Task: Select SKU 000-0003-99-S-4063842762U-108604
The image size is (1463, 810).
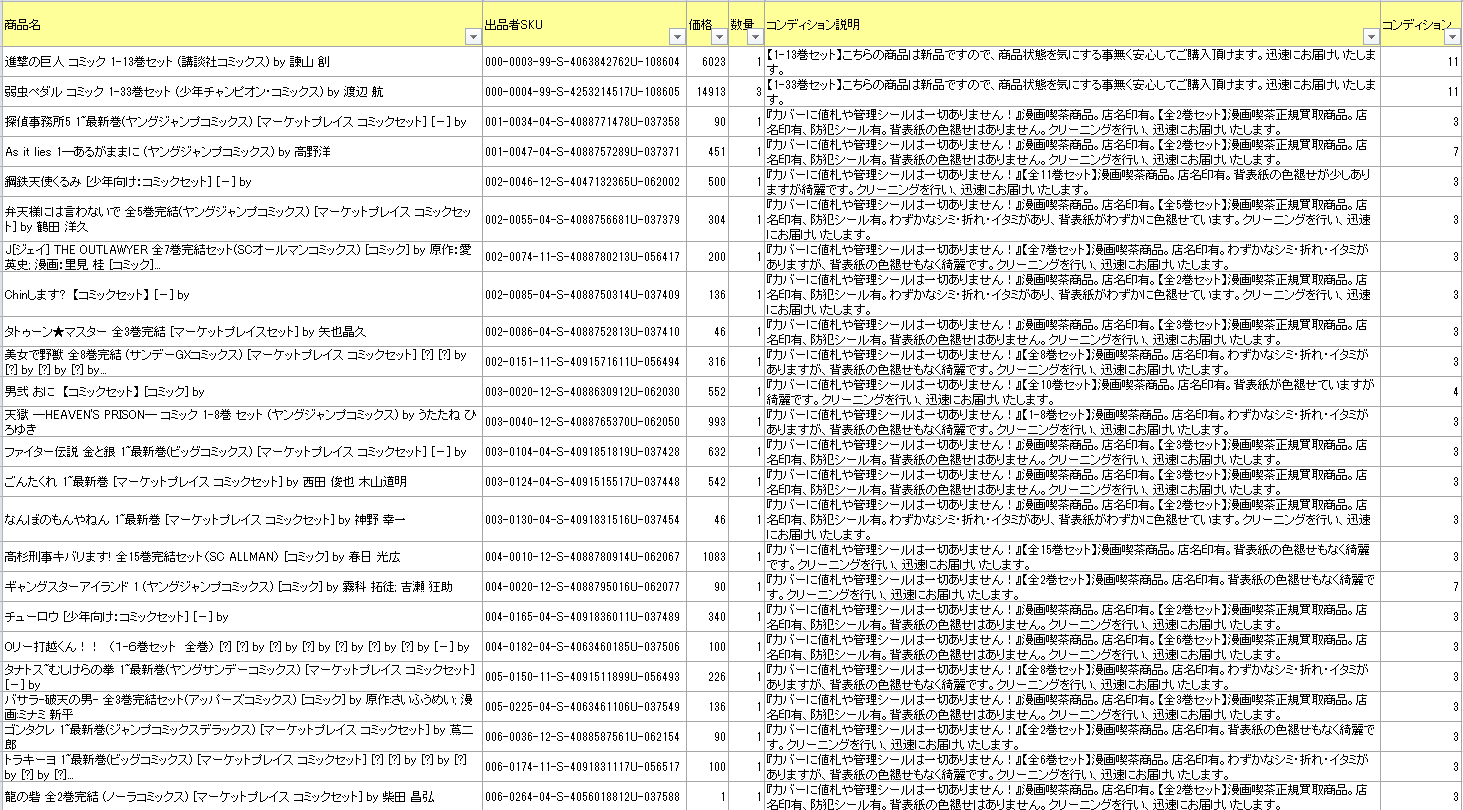Action: click(584, 62)
